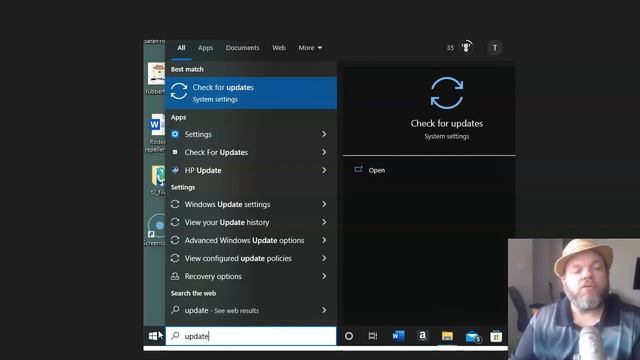
Task: Open Recovery options result
Action: (x=251, y=276)
